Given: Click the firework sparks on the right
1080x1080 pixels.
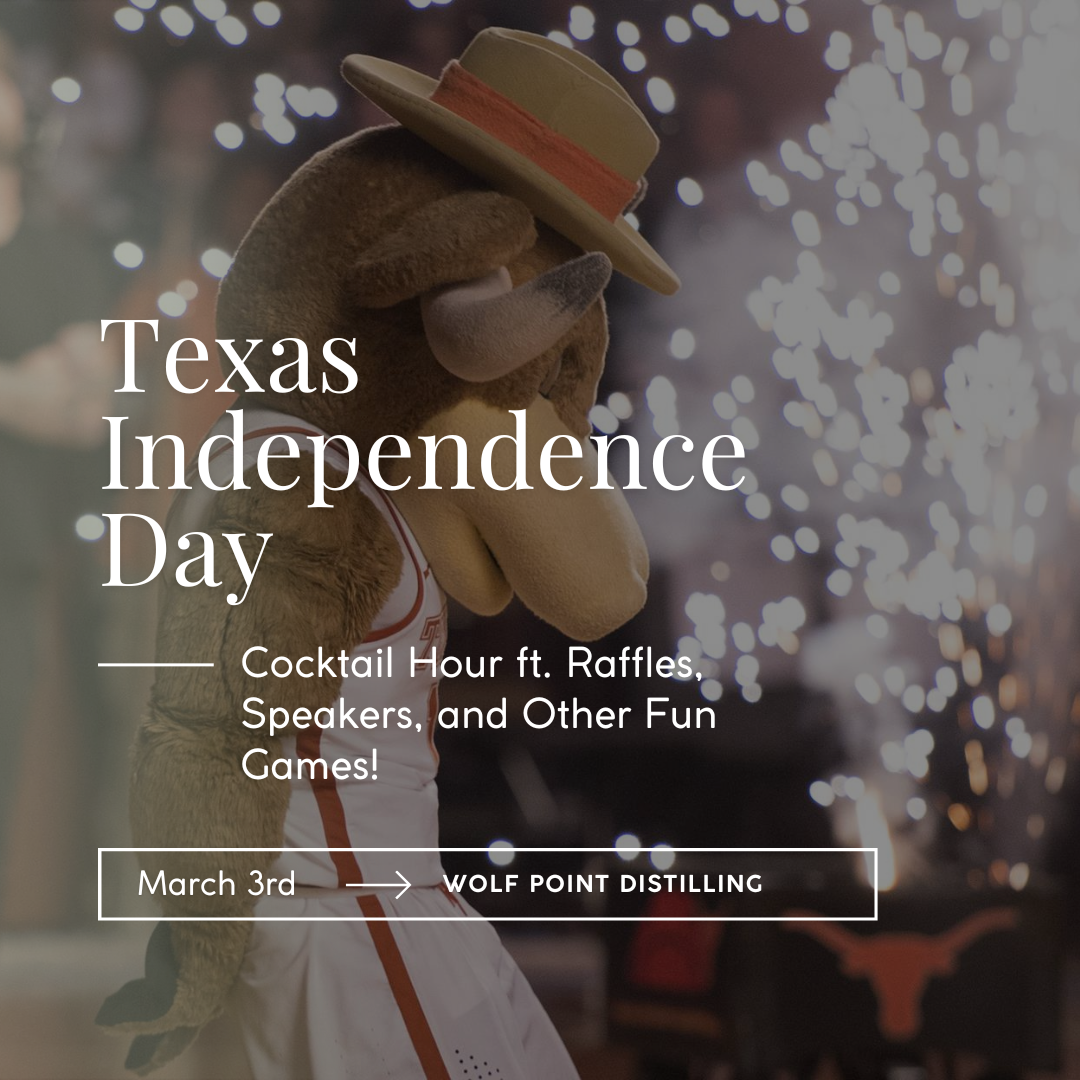Looking at the screenshot, I should pos(895,344).
